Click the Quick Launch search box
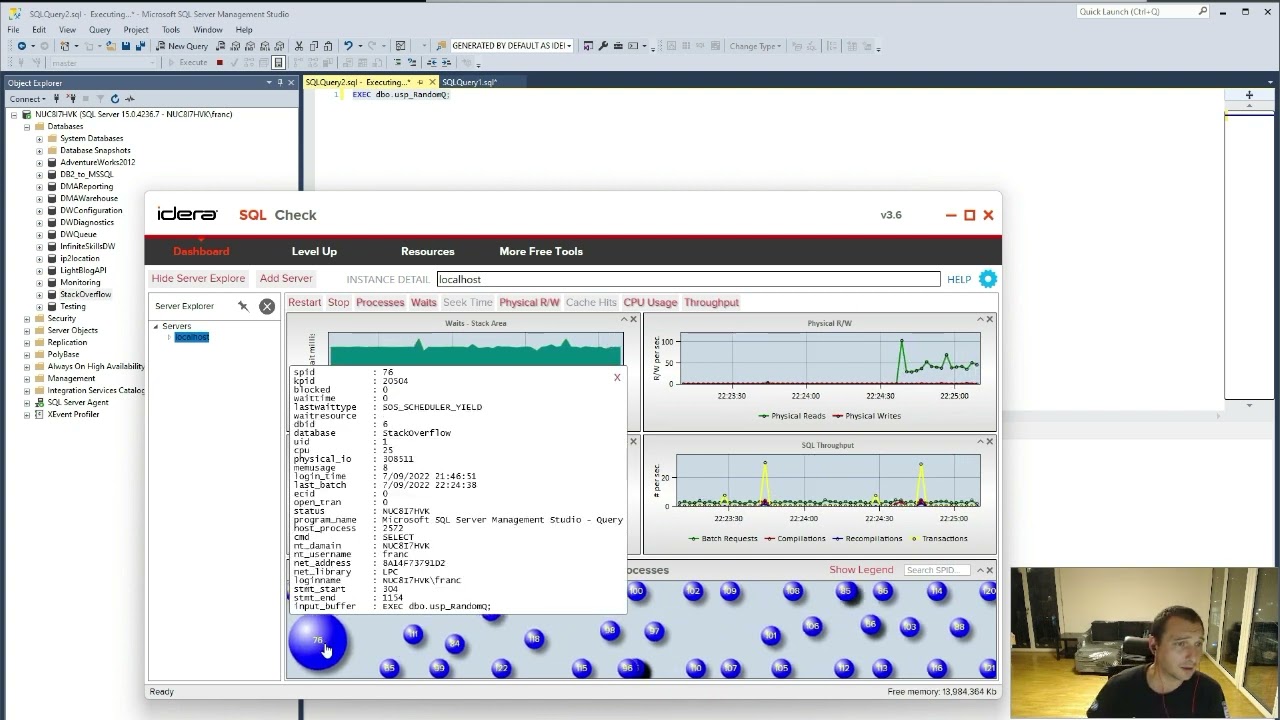Image resolution: width=1280 pixels, height=720 pixels. (x=1143, y=12)
